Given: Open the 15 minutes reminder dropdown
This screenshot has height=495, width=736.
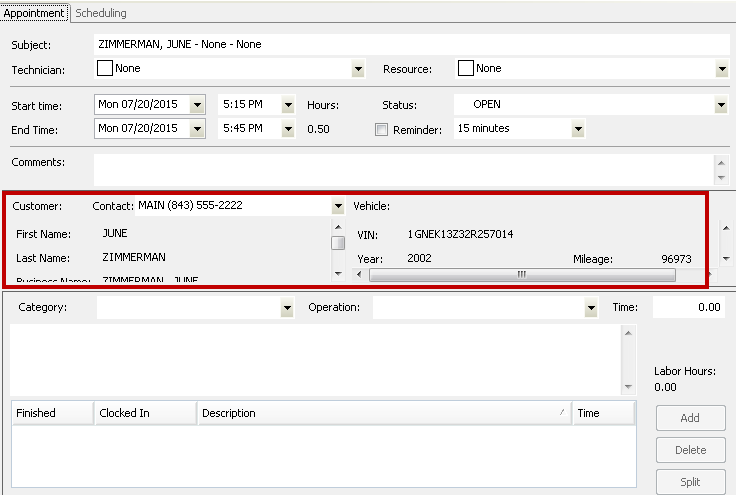Looking at the screenshot, I should coord(578,129).
